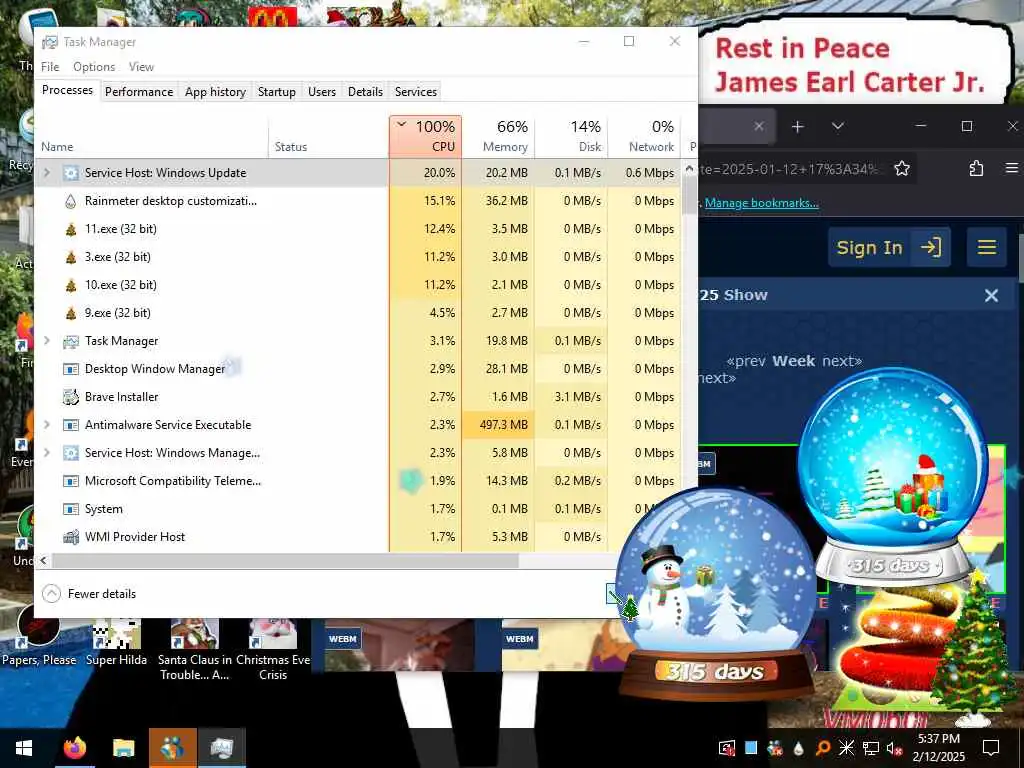Open the browser application hamburger menu
Image resolution: width=1024 pixels, height=768 pixels.
tap(1012, 168)
